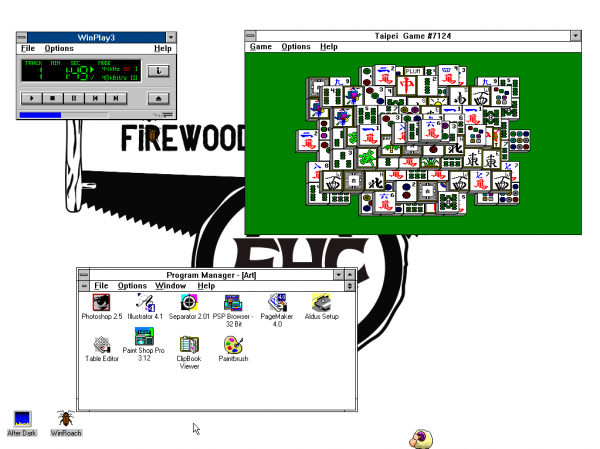
Task: Select the fully visible green dragon tile
Action: click(367, 158)
